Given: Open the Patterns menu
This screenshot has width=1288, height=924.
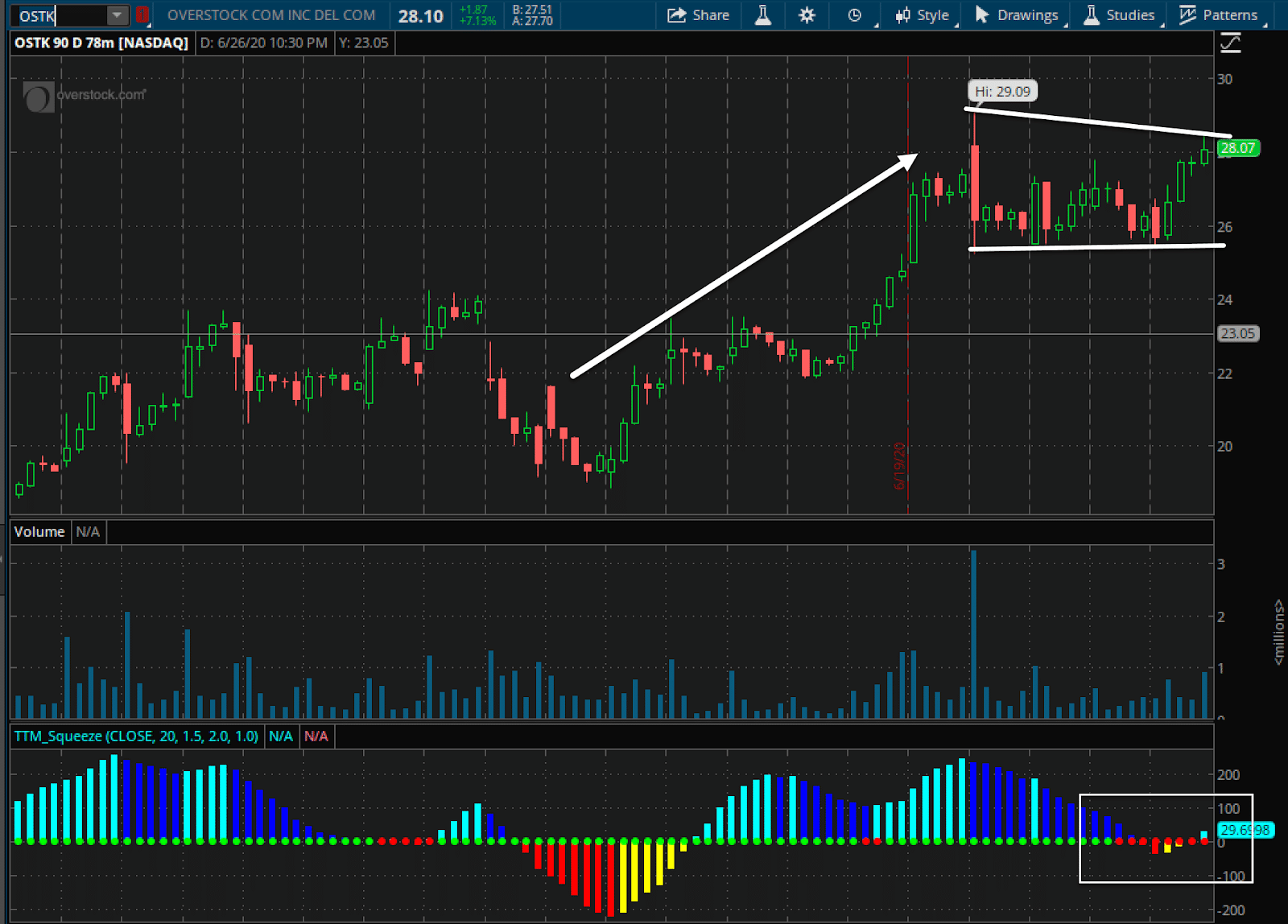Looking at the screenshot, I should coord(1219,15).
